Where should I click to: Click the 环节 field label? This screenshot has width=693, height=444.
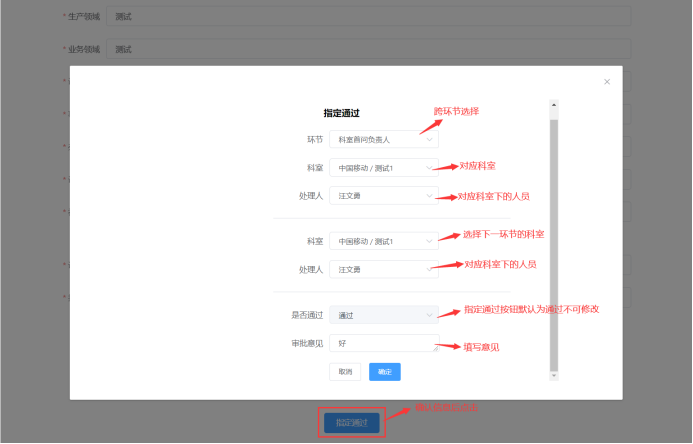pos(315,140)
